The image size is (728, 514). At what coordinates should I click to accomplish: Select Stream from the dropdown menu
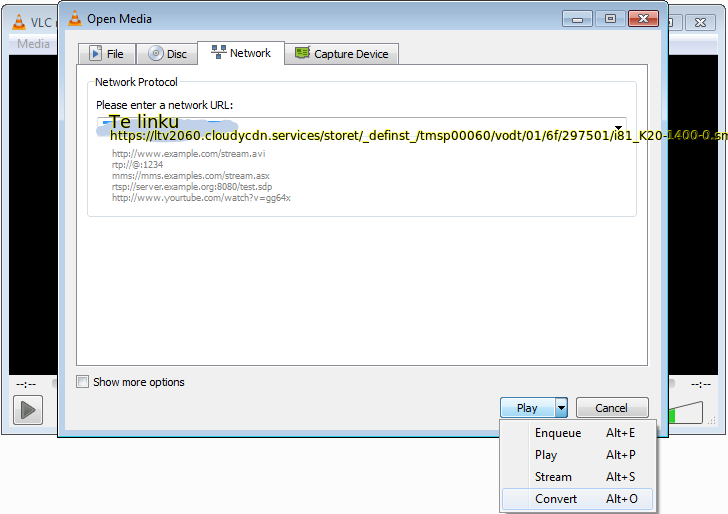[578, 477]
